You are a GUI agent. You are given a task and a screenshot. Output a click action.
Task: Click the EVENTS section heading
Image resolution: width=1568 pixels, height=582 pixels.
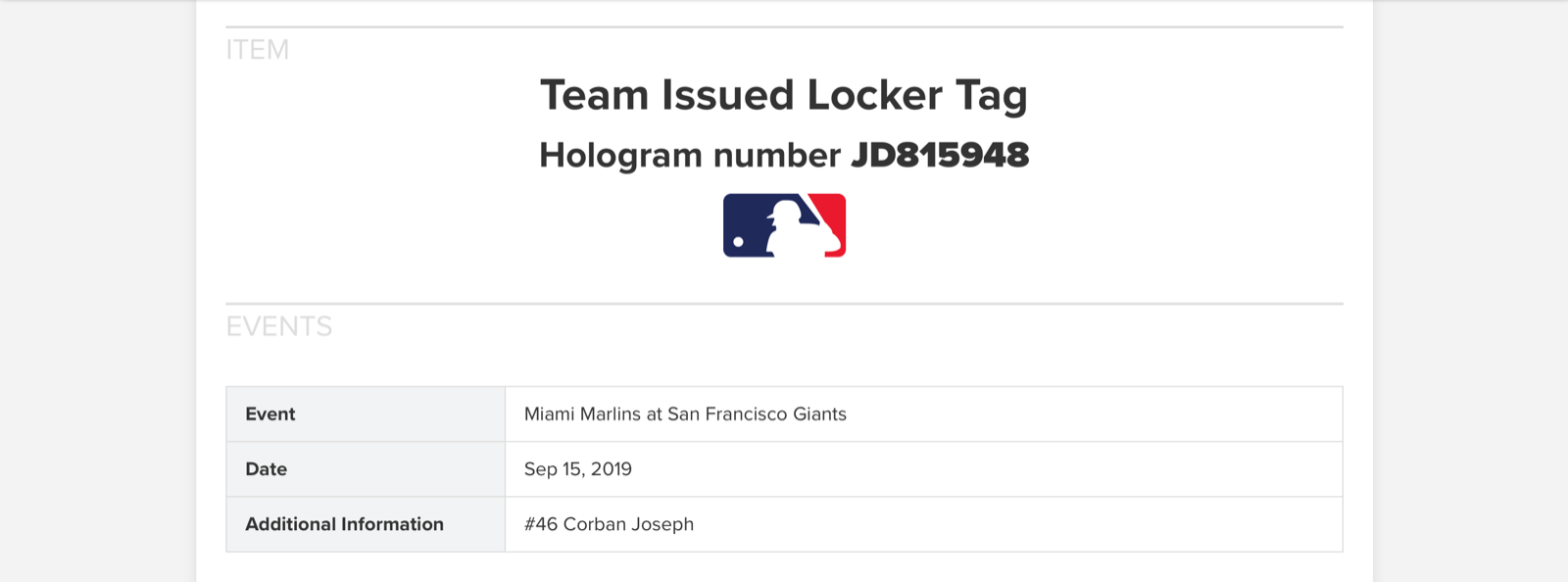click(279, 326)
